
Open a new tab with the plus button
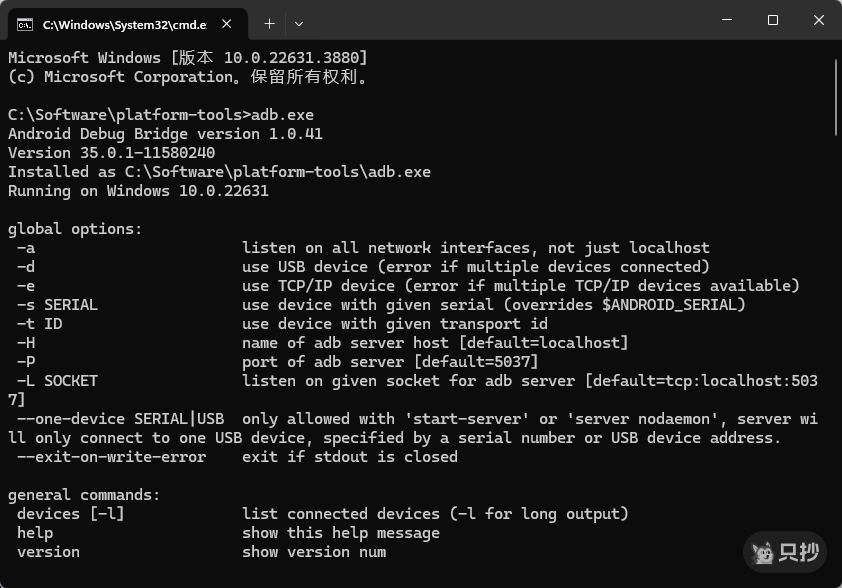(x=269, y=22)
